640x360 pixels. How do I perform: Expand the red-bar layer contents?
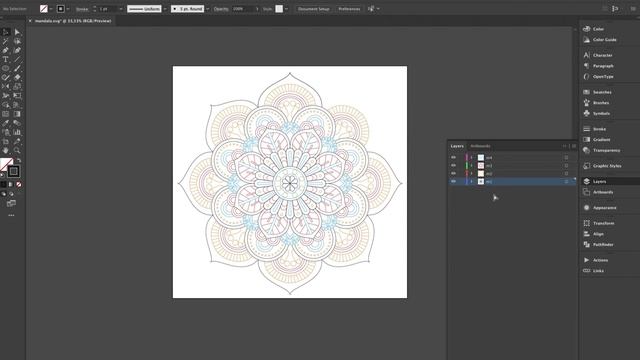point(471,173)
